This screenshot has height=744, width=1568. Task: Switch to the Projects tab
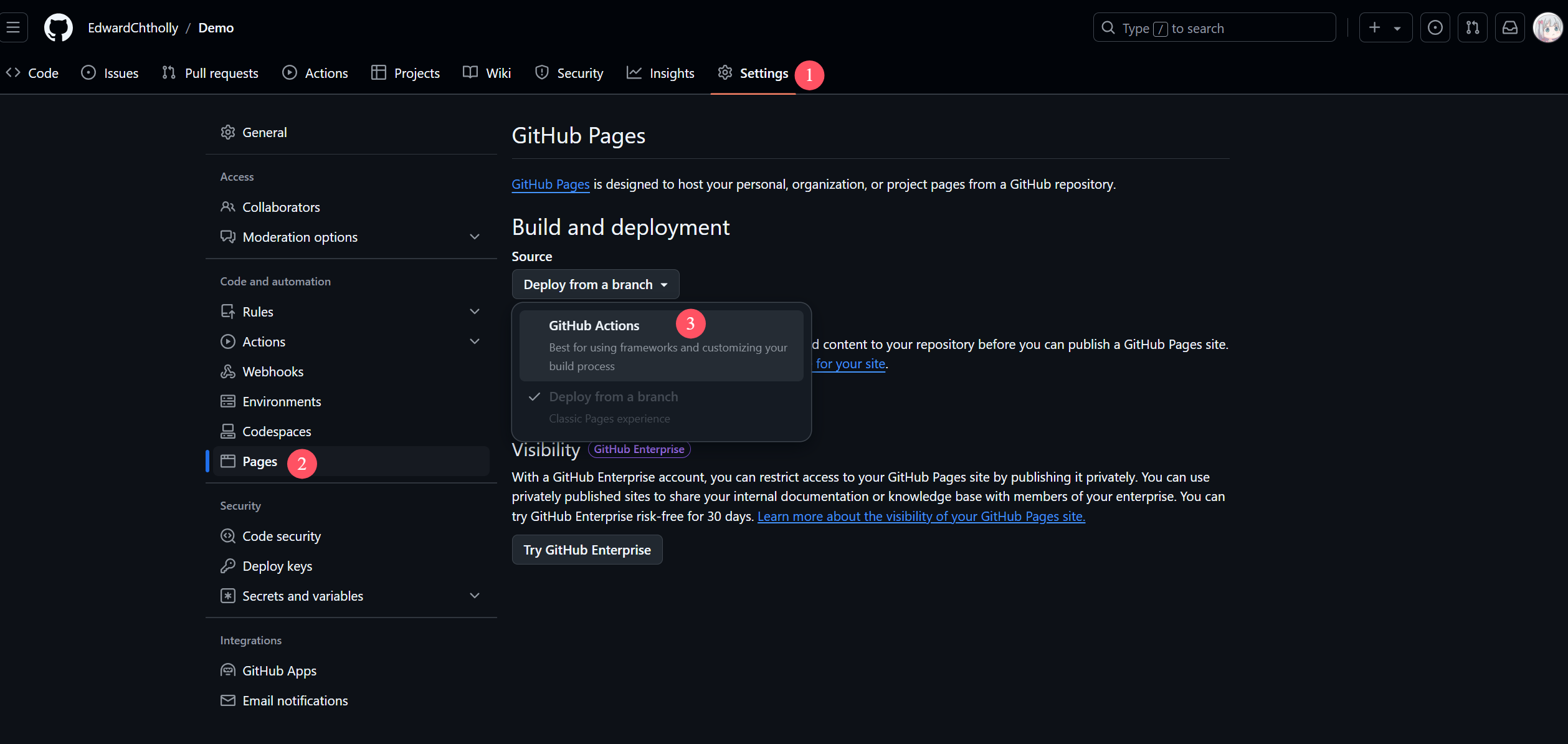(406, 73)
